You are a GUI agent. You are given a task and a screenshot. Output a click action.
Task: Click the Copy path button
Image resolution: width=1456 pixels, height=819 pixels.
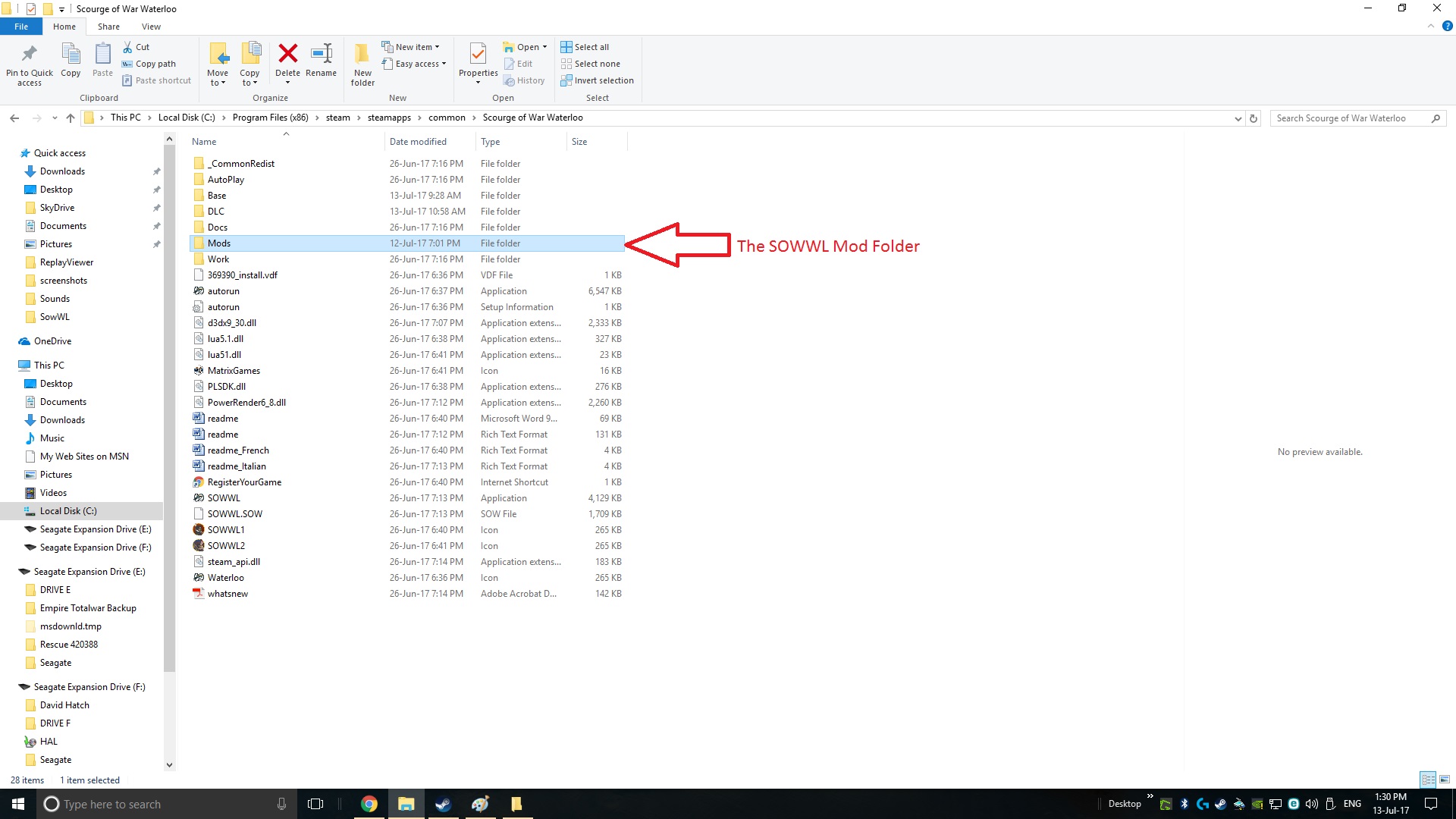click(155, 64)
